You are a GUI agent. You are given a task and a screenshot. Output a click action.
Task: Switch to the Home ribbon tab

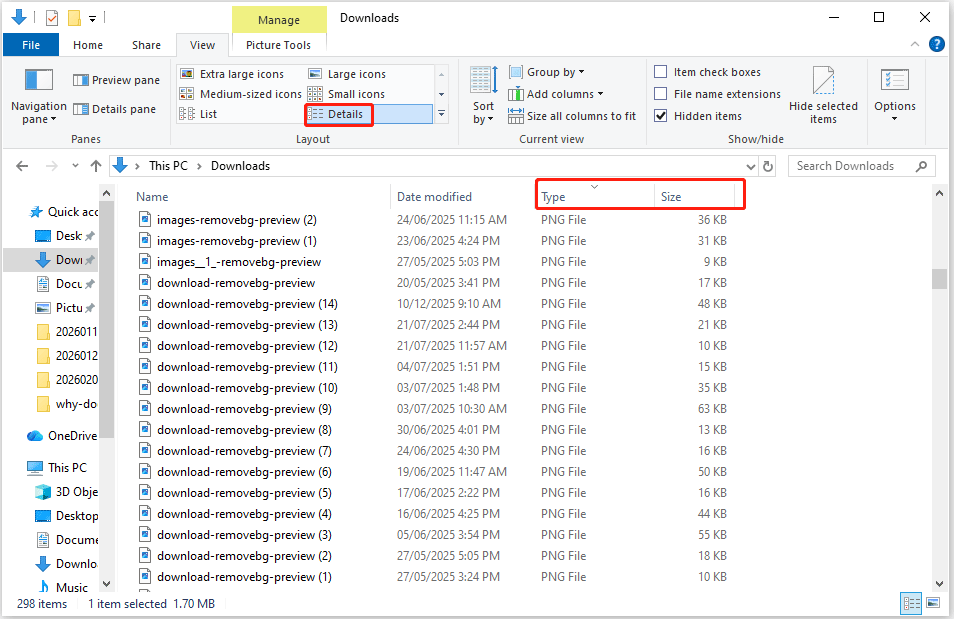coord(87,44)
